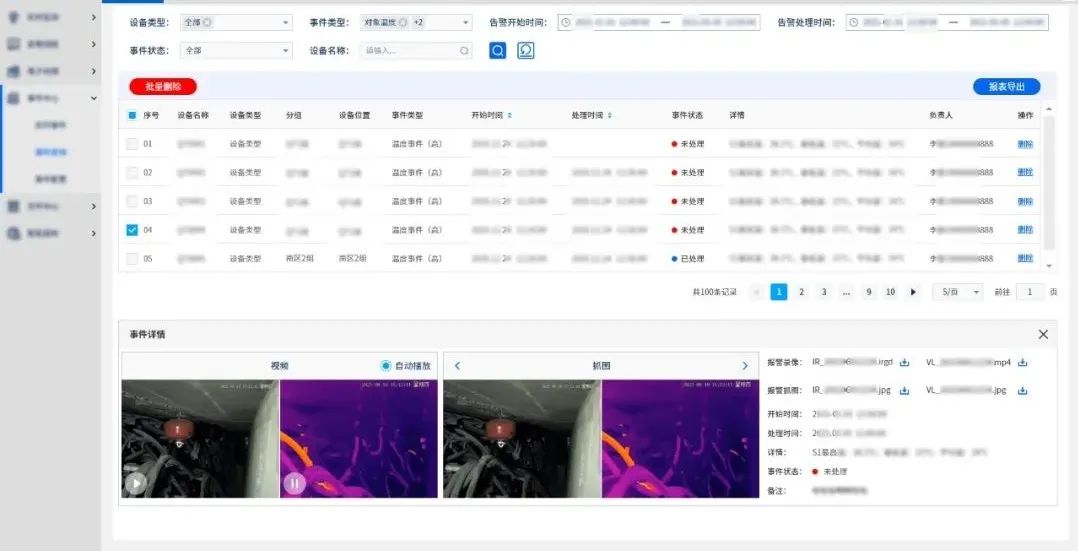
Task: Click the reset filters icon beside search
Action: coord(525,50)
